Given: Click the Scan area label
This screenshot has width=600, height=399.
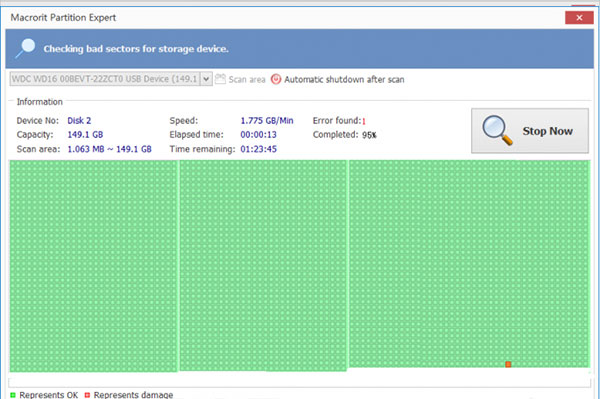Looking at the screenshot, I should 247,80.
